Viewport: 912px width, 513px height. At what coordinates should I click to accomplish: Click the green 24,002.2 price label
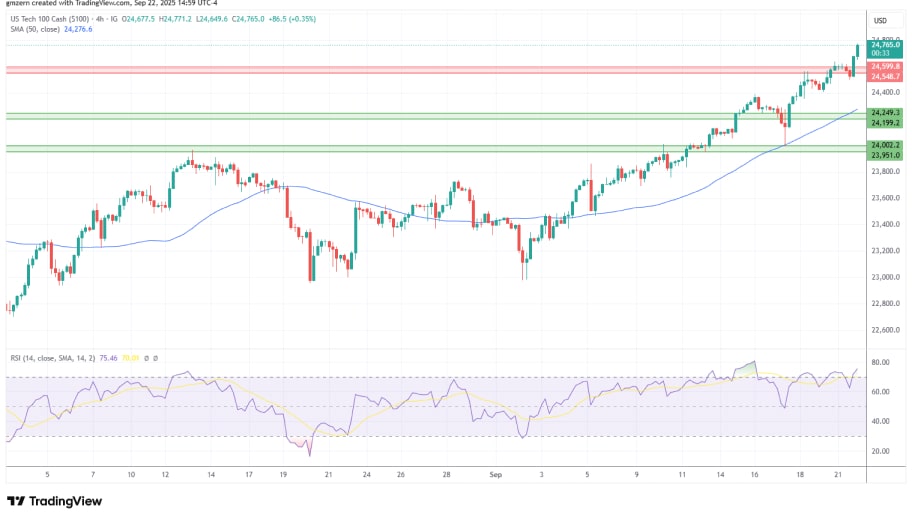pos(885,146)
